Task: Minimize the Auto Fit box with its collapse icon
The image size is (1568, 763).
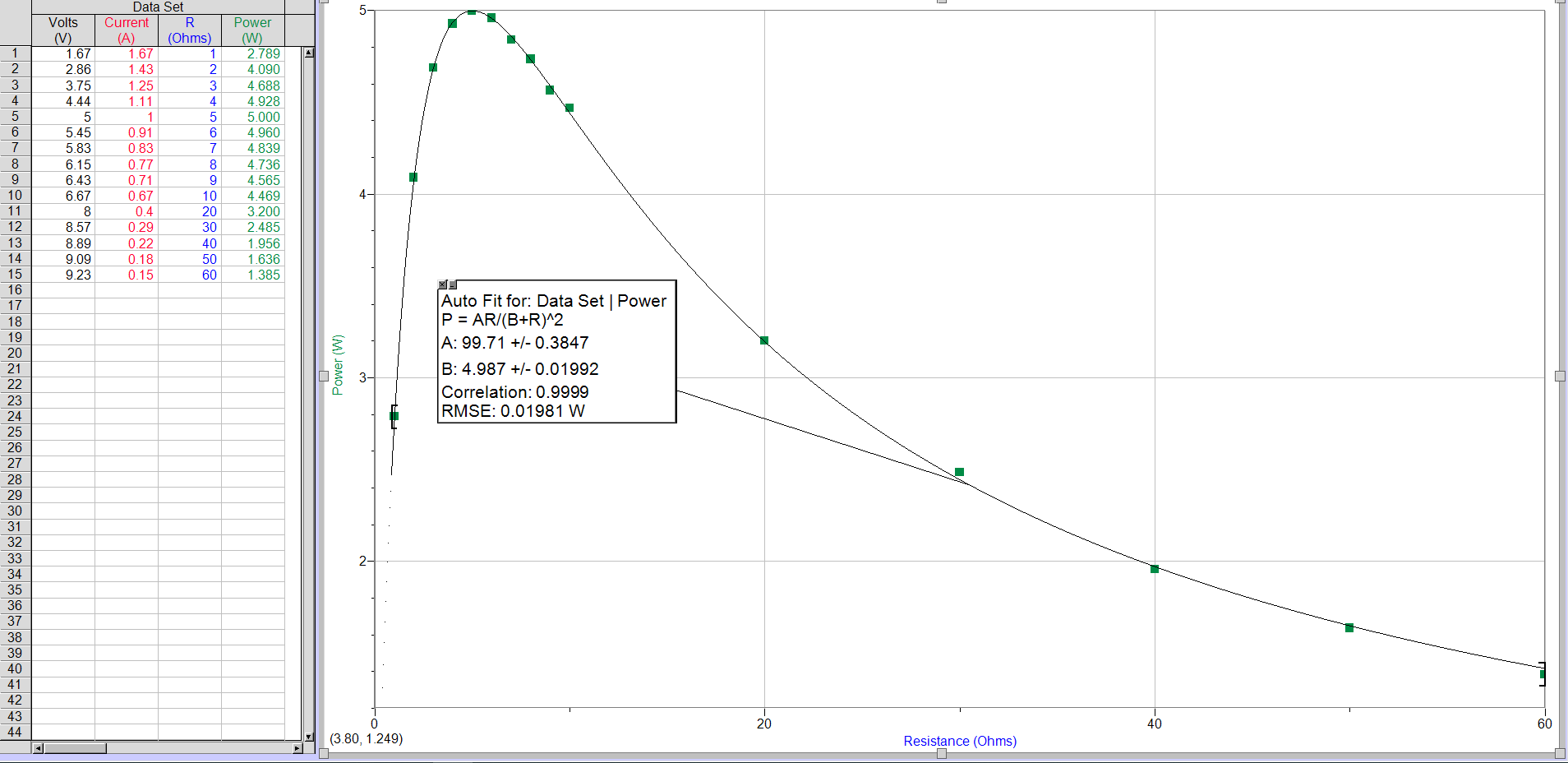Action: [x=453, y=284]
